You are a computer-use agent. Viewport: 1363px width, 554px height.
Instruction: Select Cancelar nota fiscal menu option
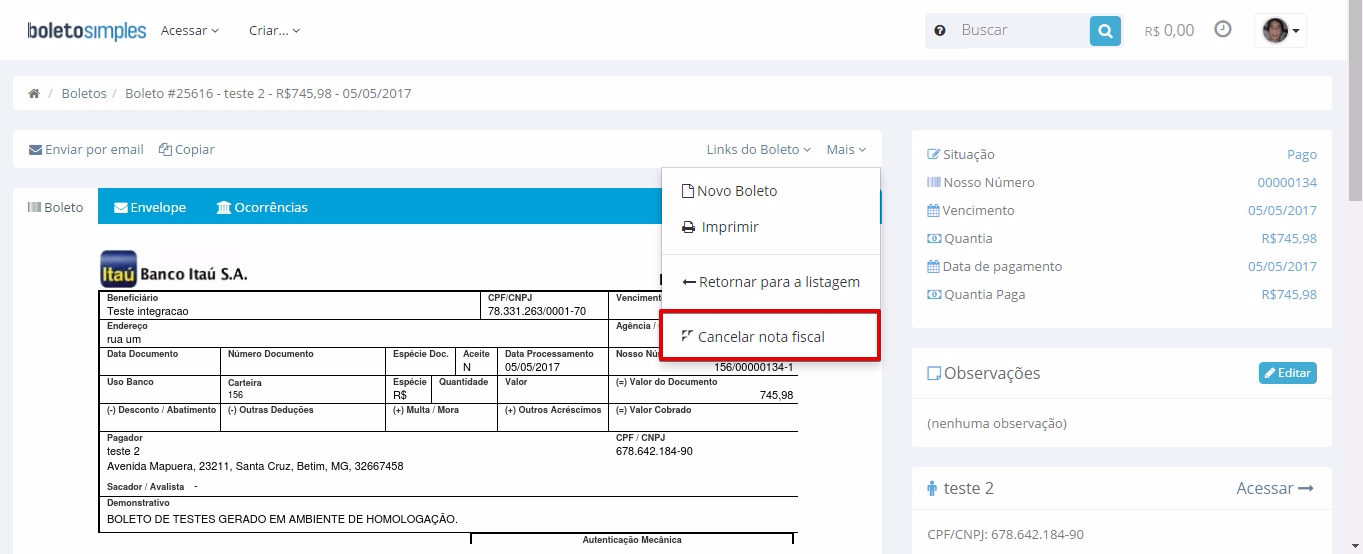pyautogui.click(x=761, y=337)
